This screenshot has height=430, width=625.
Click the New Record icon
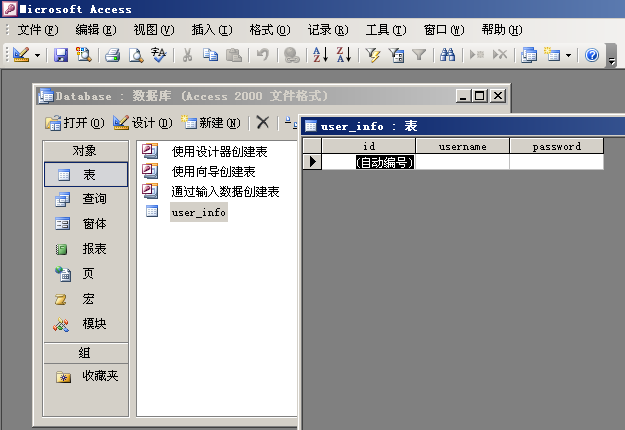[477, 55]
